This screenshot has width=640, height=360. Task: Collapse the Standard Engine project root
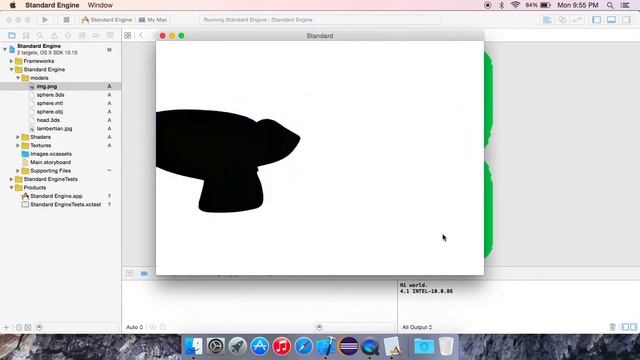5,49
